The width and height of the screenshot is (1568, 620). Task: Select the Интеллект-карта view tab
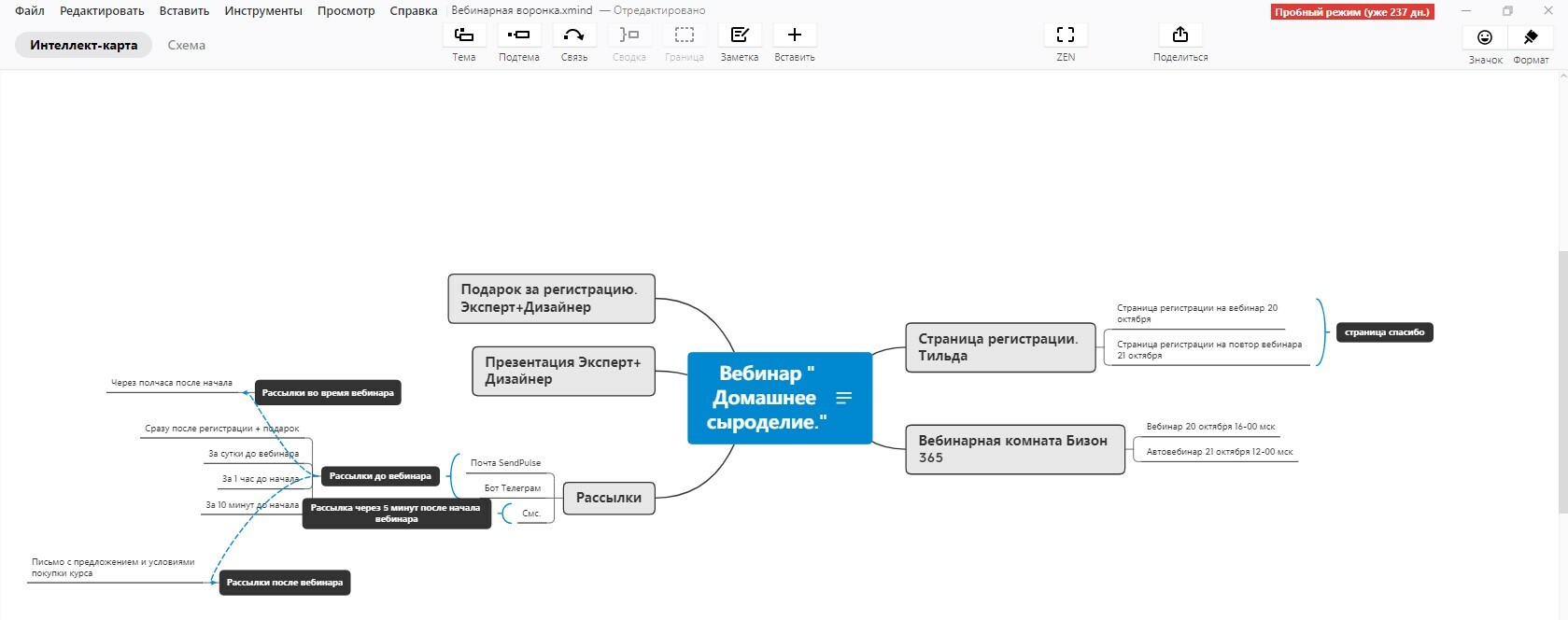pos(83,45)
